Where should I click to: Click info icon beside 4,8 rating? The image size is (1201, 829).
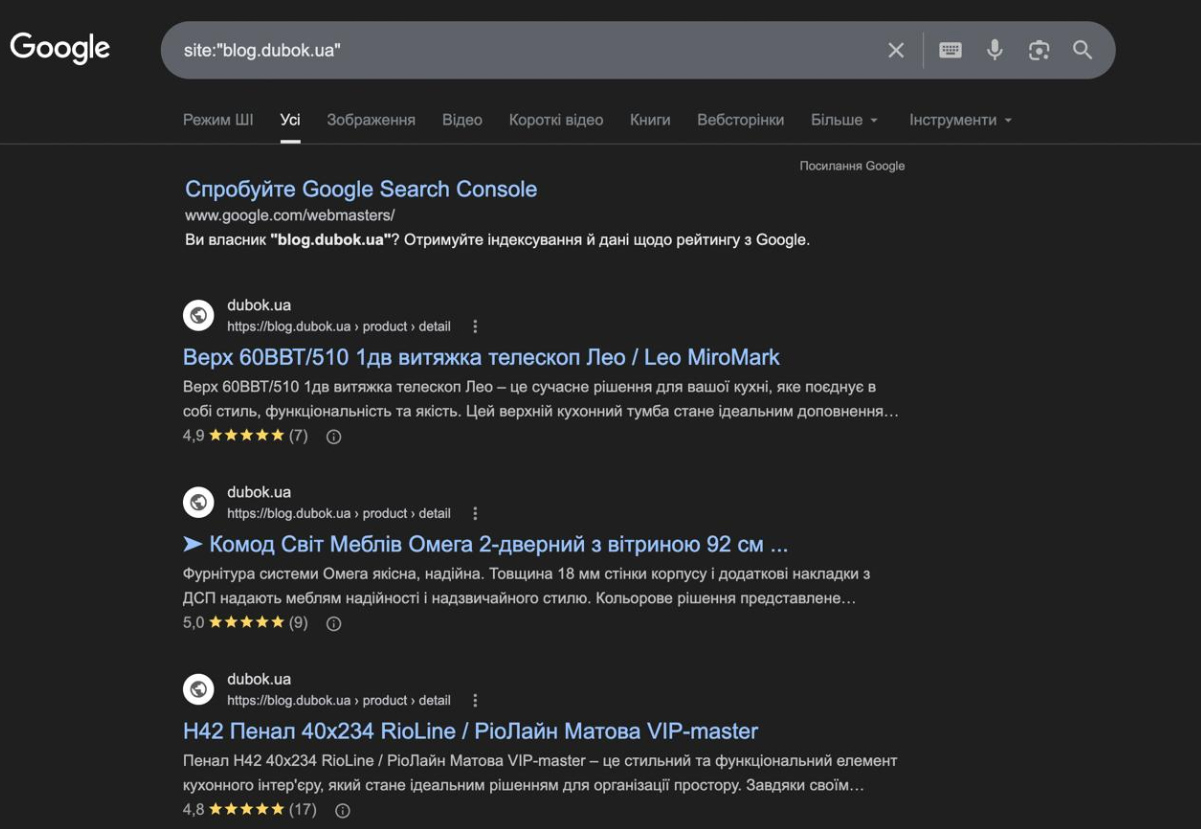(342, 810)
